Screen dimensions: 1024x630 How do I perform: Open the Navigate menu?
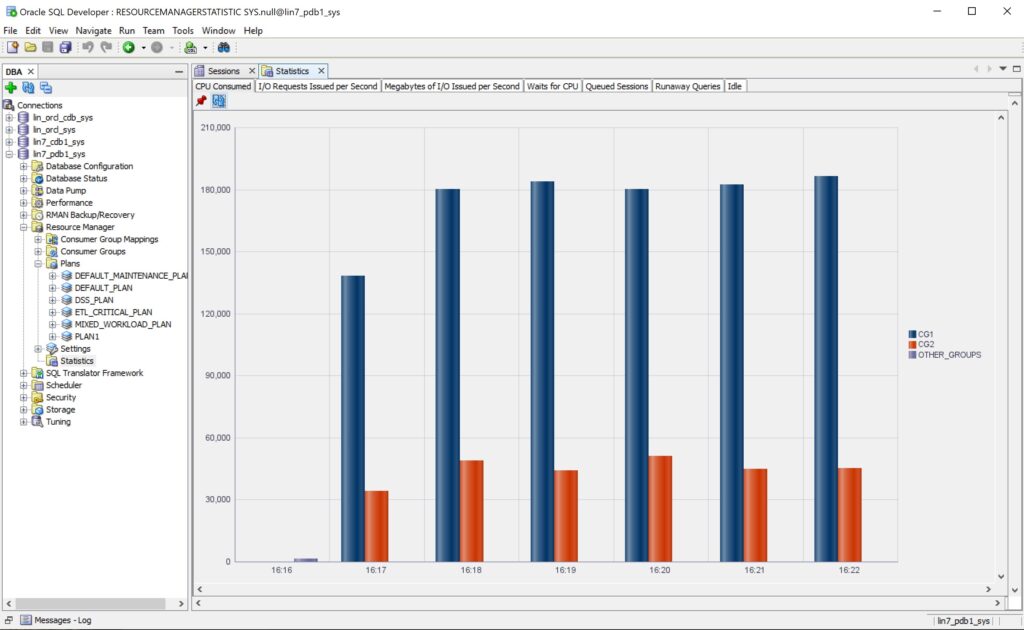coord(93,31)
